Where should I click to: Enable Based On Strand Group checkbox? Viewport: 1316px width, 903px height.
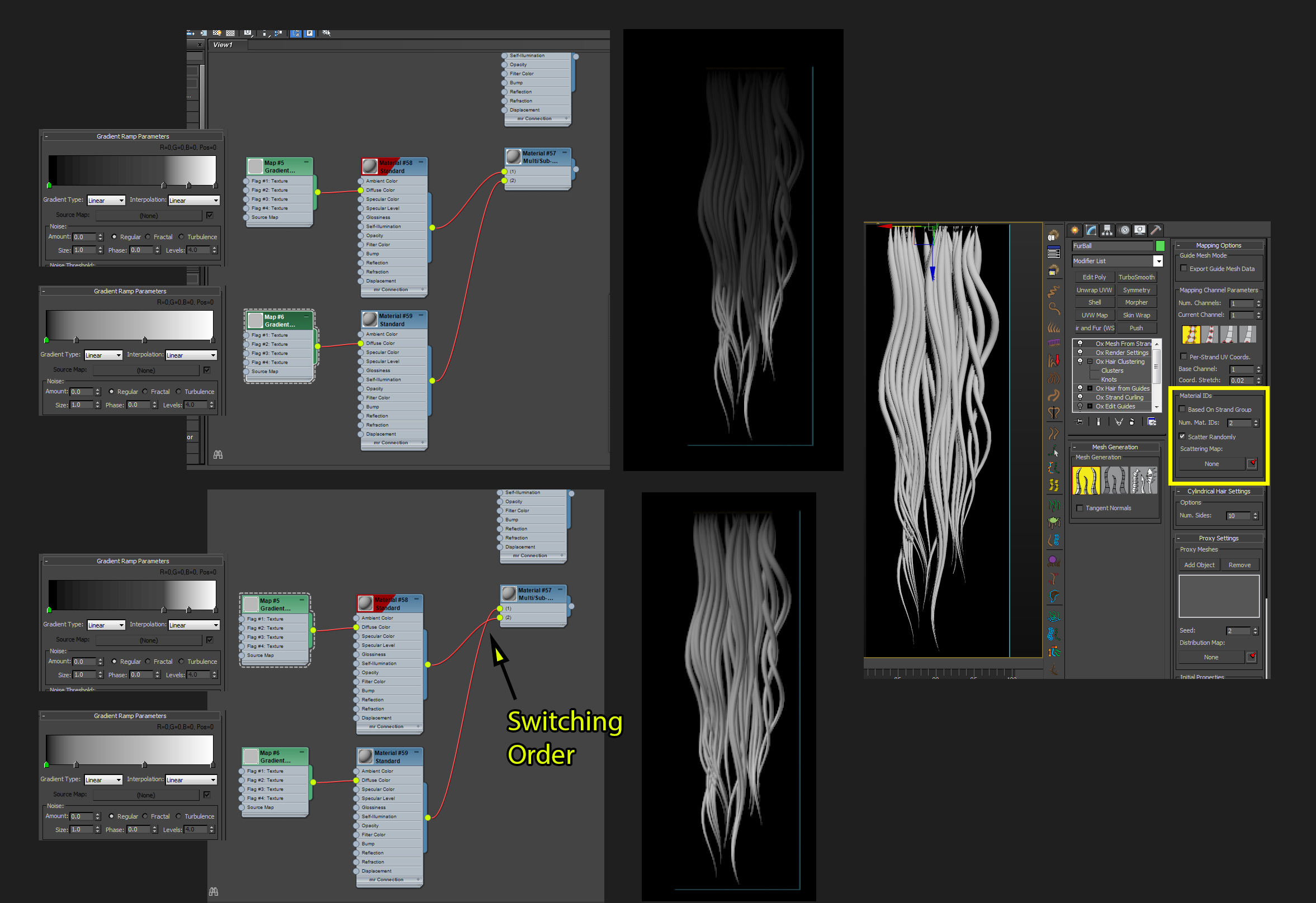tap(1182, 410)
